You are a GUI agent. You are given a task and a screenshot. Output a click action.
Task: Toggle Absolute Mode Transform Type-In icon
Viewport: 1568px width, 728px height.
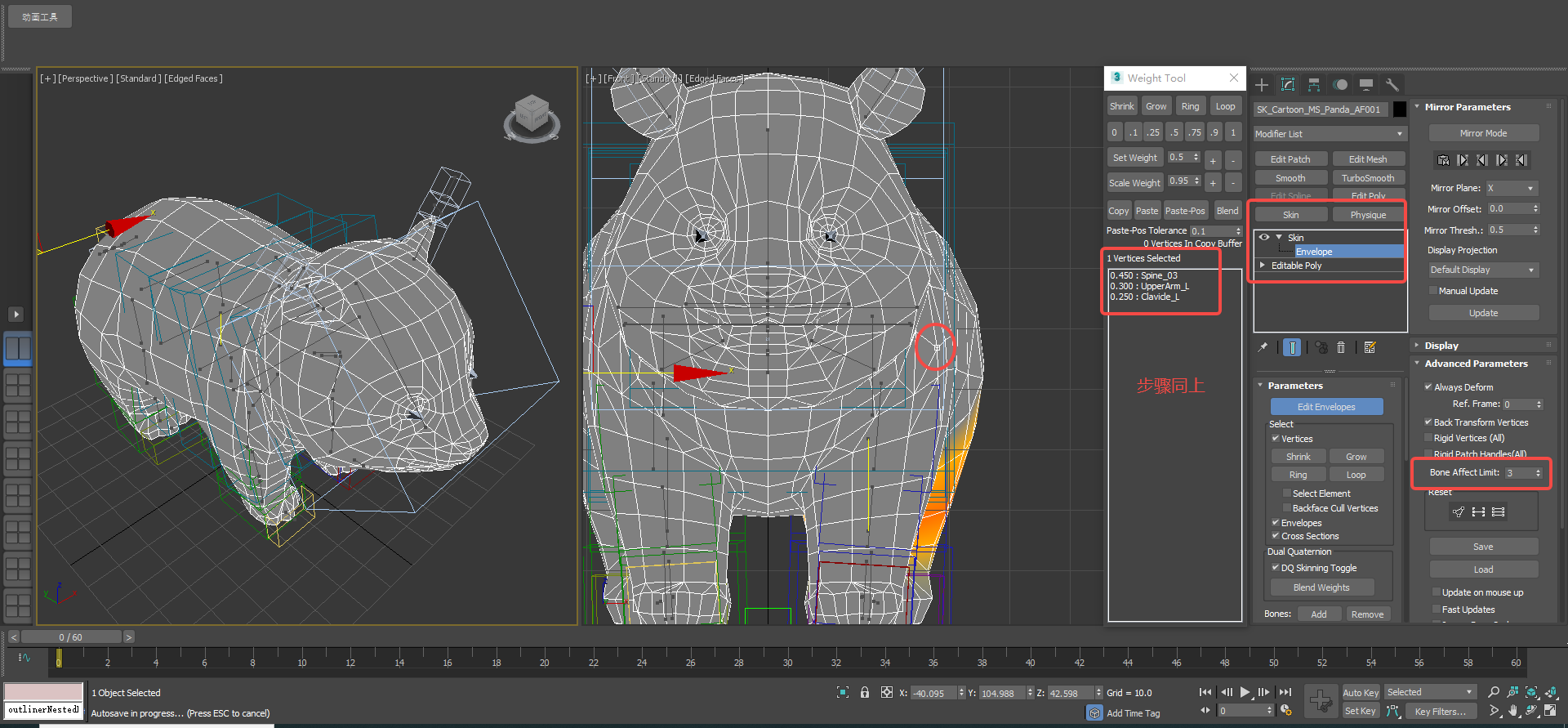click(x=887, y=692)
